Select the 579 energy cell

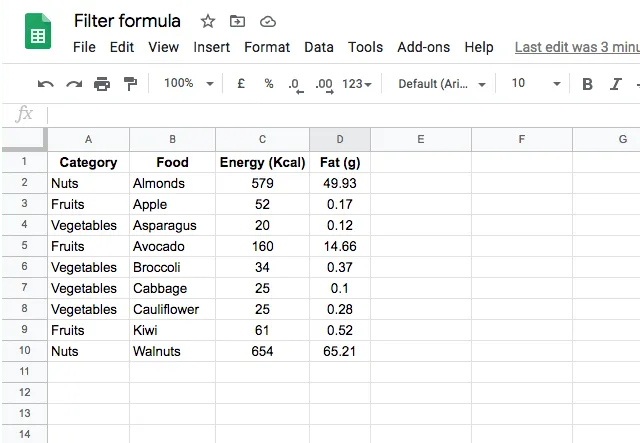coord(262,183)
